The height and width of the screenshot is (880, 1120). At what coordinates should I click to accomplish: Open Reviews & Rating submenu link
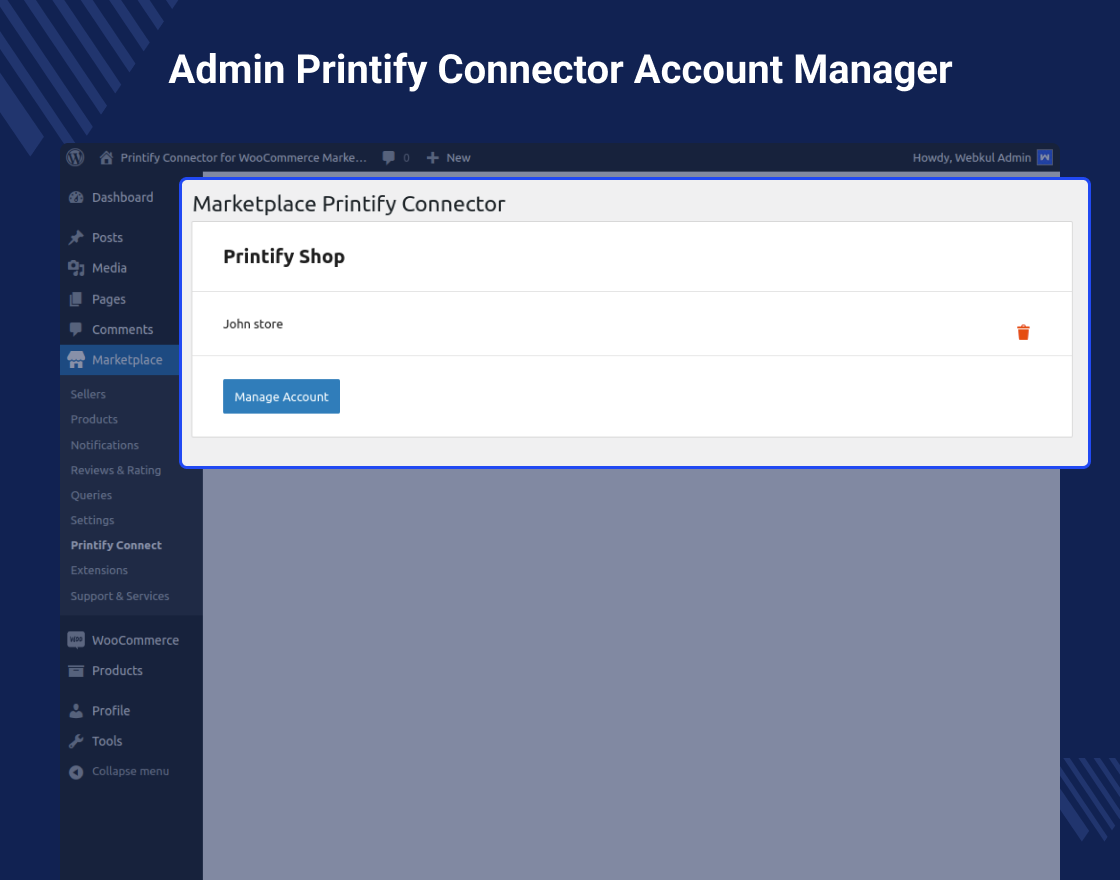(x=116, y=470)
